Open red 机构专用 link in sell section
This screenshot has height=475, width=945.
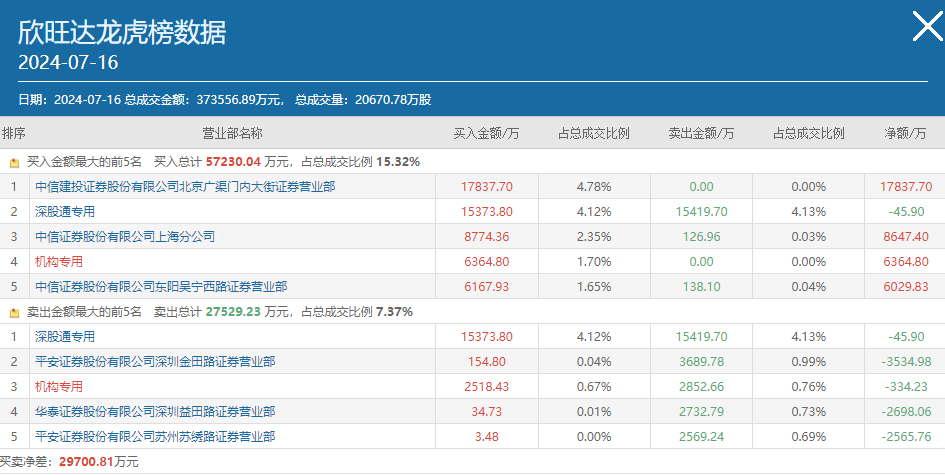pos(59,387)
